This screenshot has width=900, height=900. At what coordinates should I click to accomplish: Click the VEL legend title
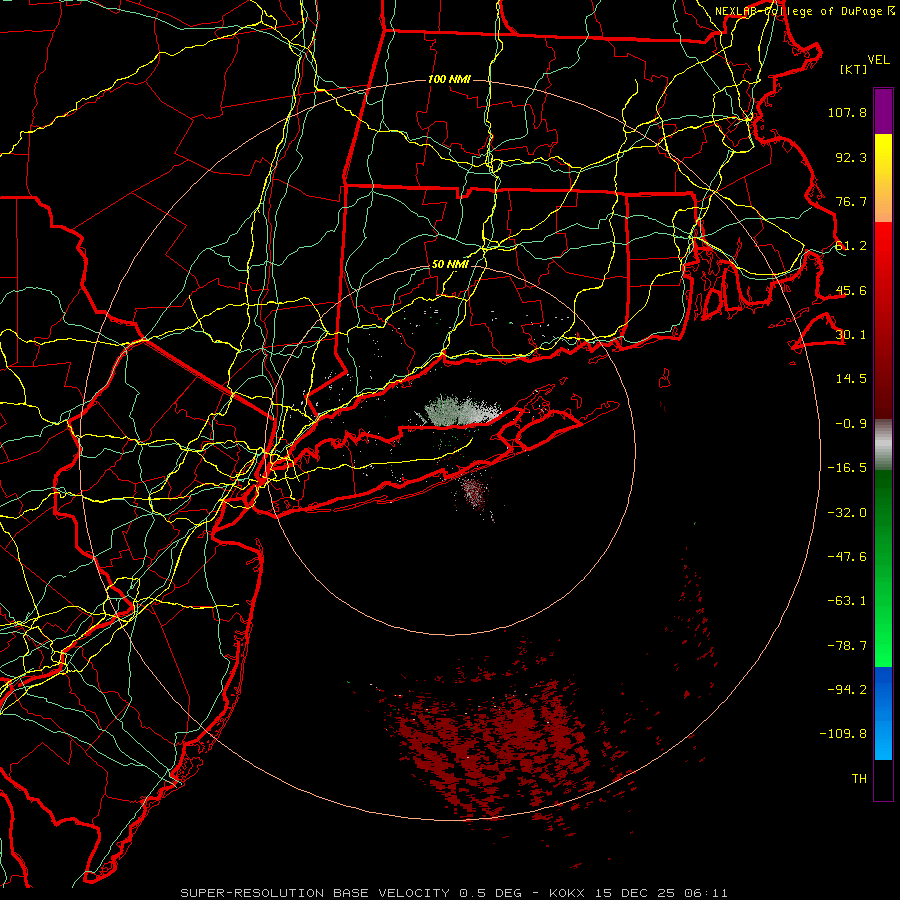[878, 59]
